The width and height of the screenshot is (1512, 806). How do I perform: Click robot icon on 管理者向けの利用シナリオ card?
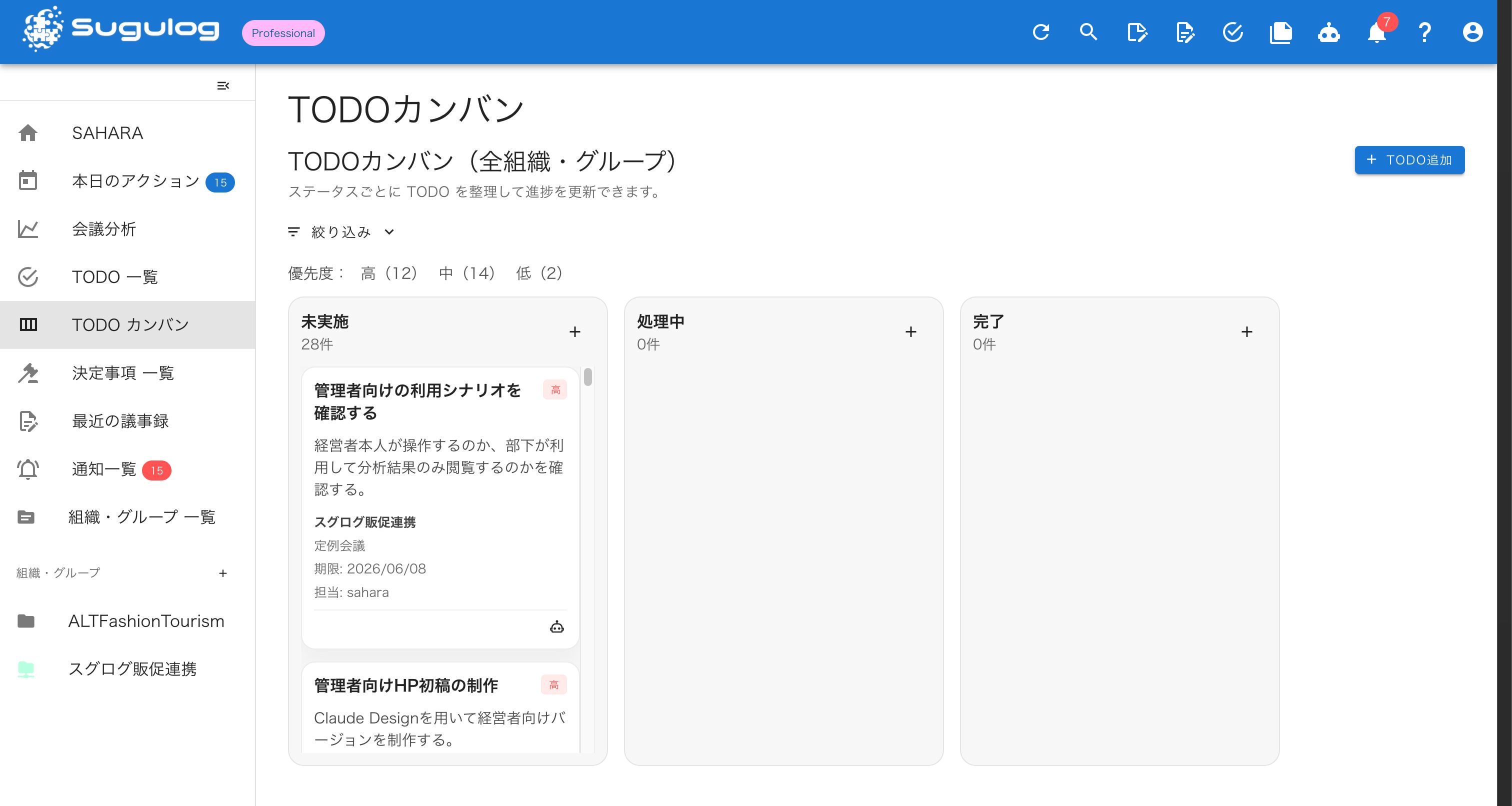557,627
